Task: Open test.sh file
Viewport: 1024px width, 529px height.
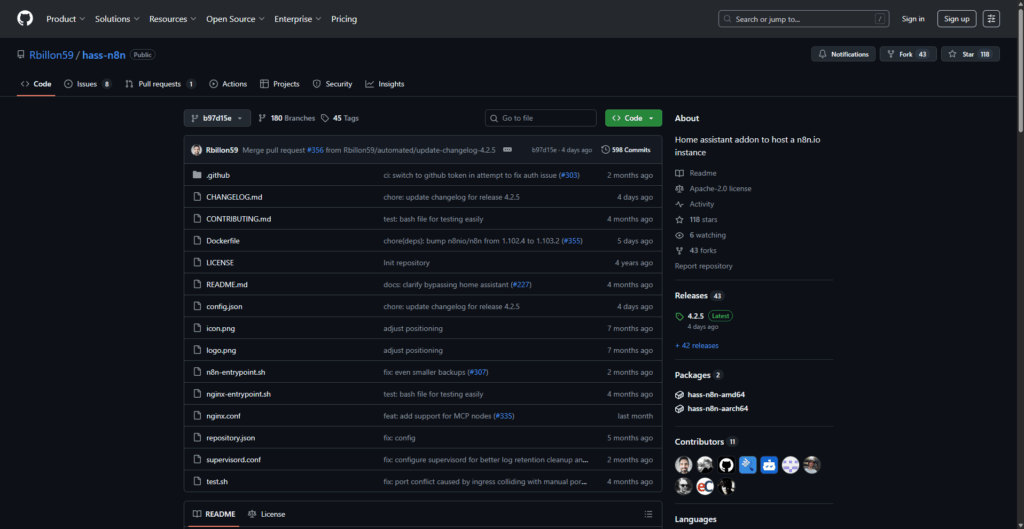Action: [217, 481]
